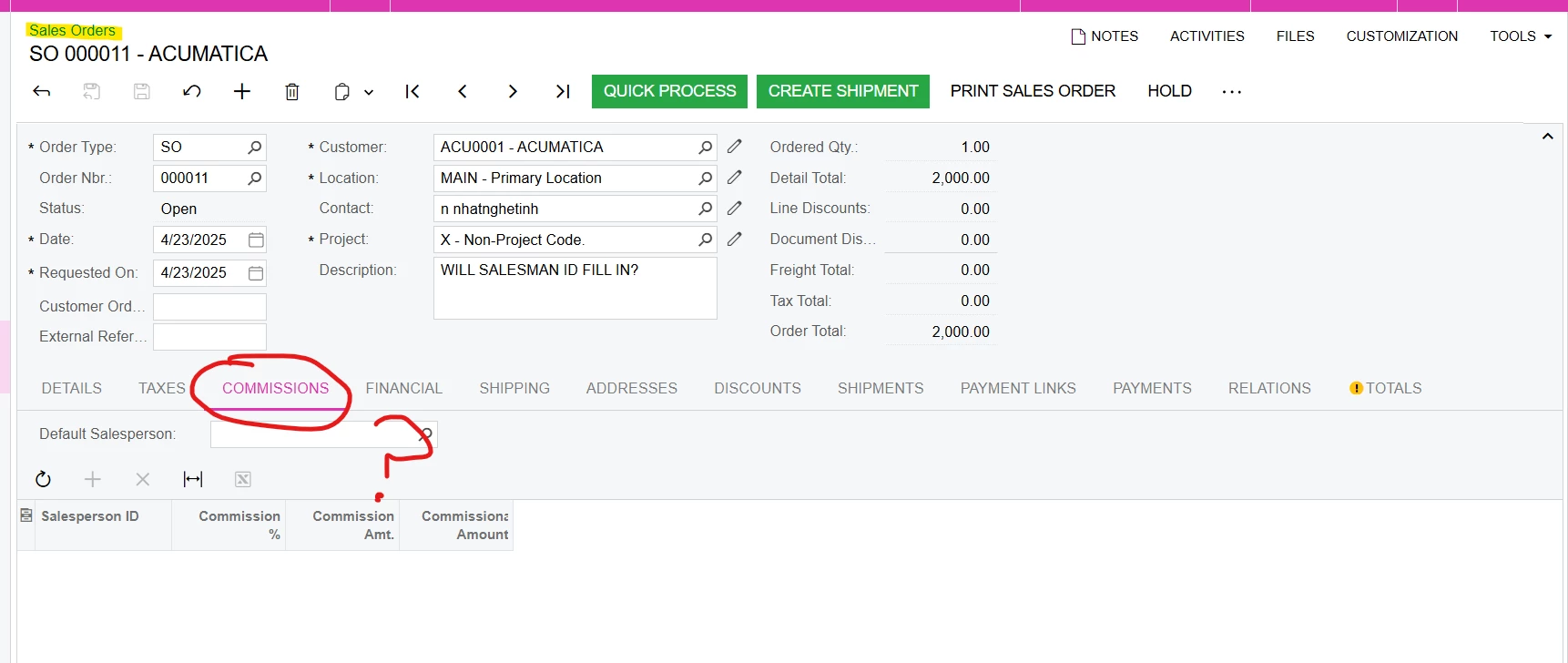Viewport: 1568px width, 663px height.
Task: Go to next record icon
Action: tap(513, 91)
